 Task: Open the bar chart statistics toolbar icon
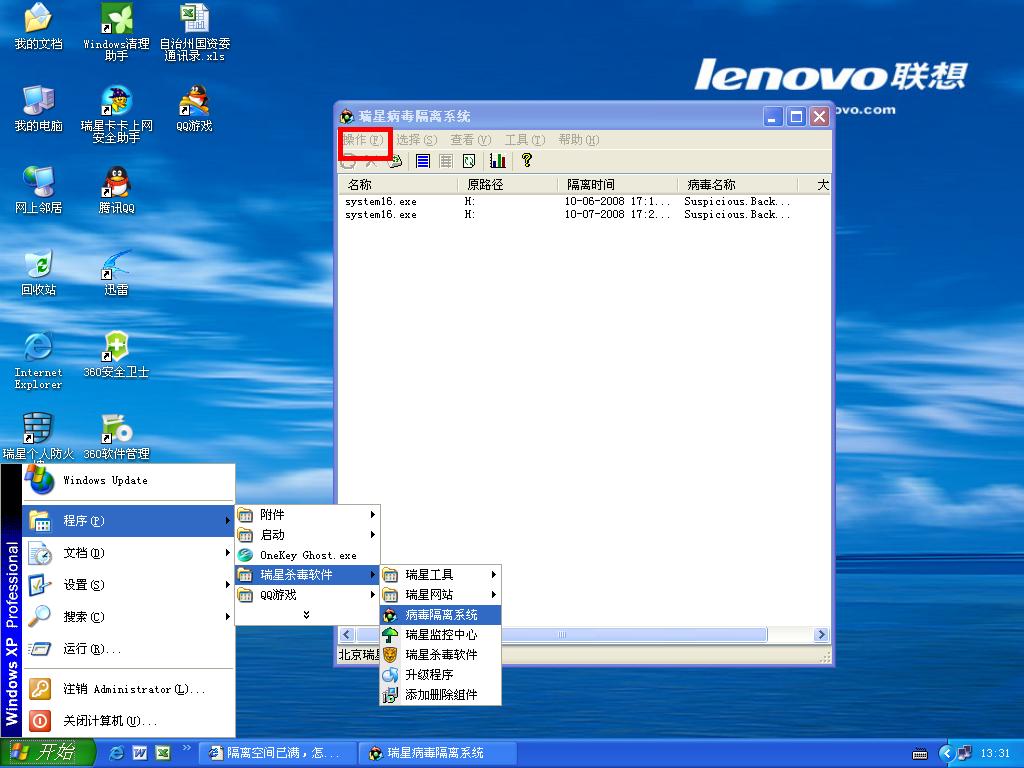point(498,161)
